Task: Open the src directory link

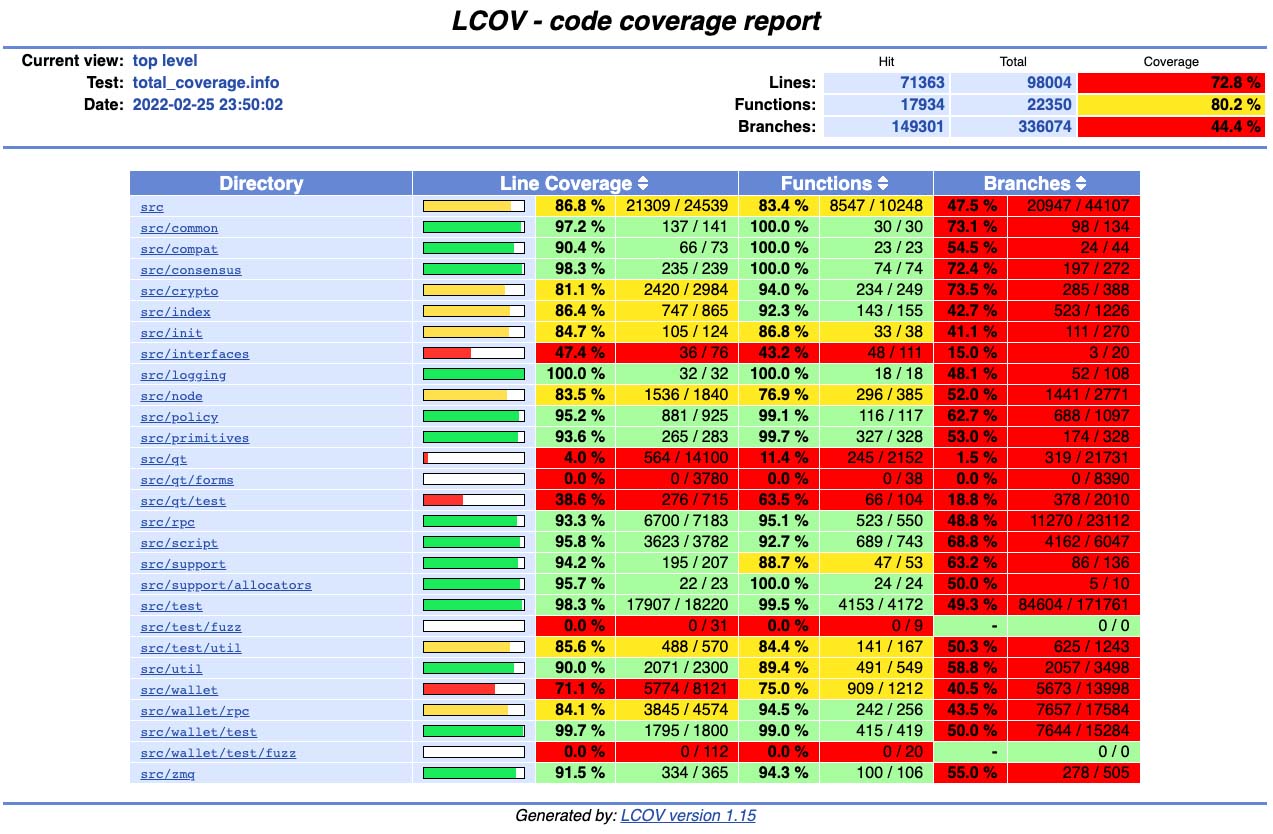Action: 152,207
